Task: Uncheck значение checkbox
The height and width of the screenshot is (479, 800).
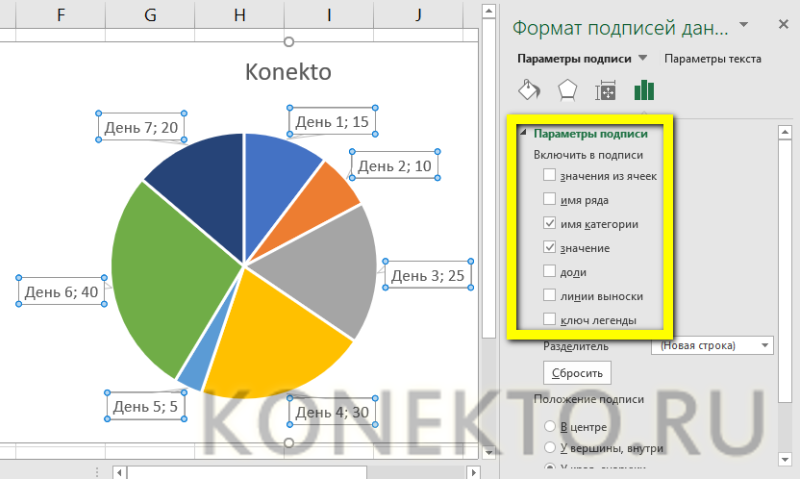Action: [549, 247]
